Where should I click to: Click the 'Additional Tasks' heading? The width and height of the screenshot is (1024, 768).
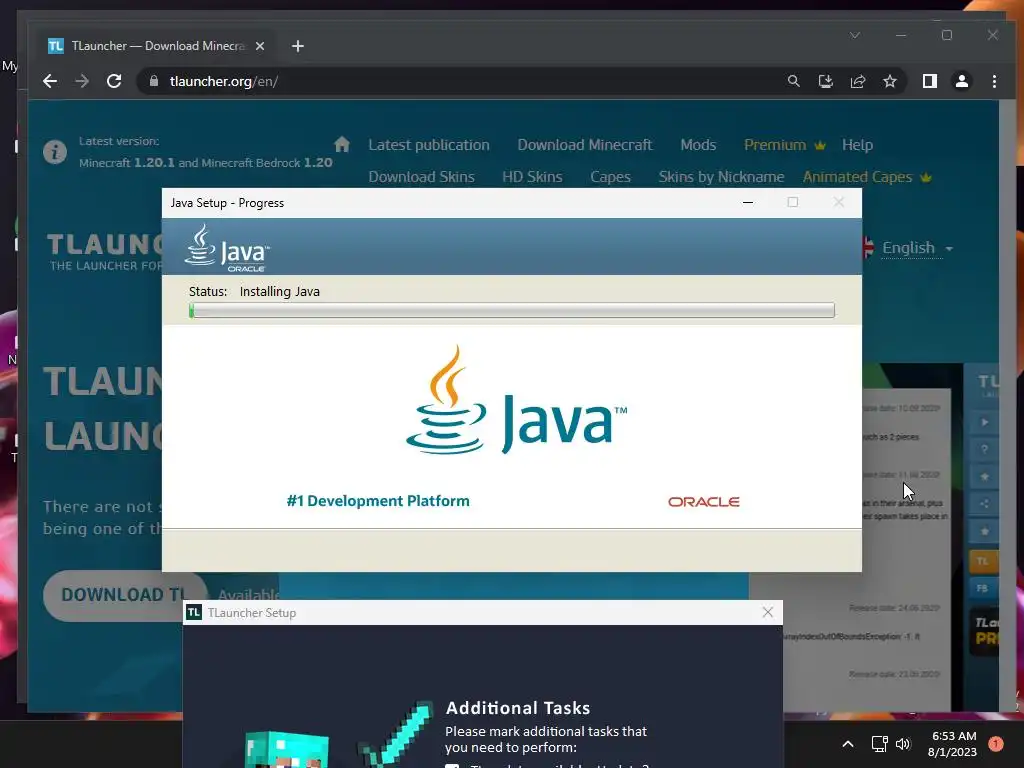pos(518,708)
